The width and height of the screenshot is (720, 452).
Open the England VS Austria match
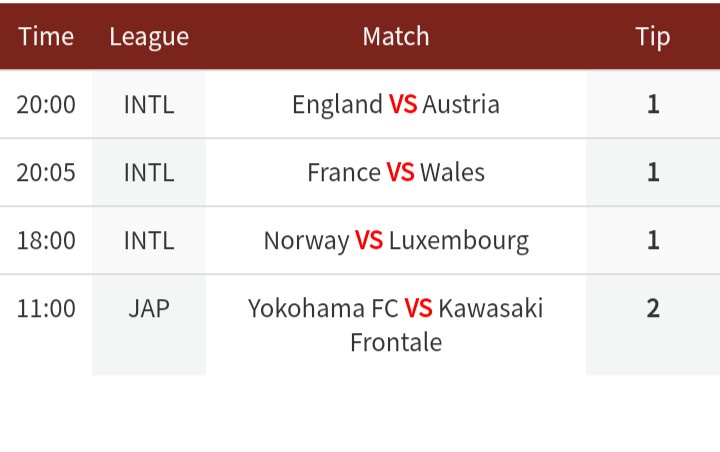click(x=396, y=104)
